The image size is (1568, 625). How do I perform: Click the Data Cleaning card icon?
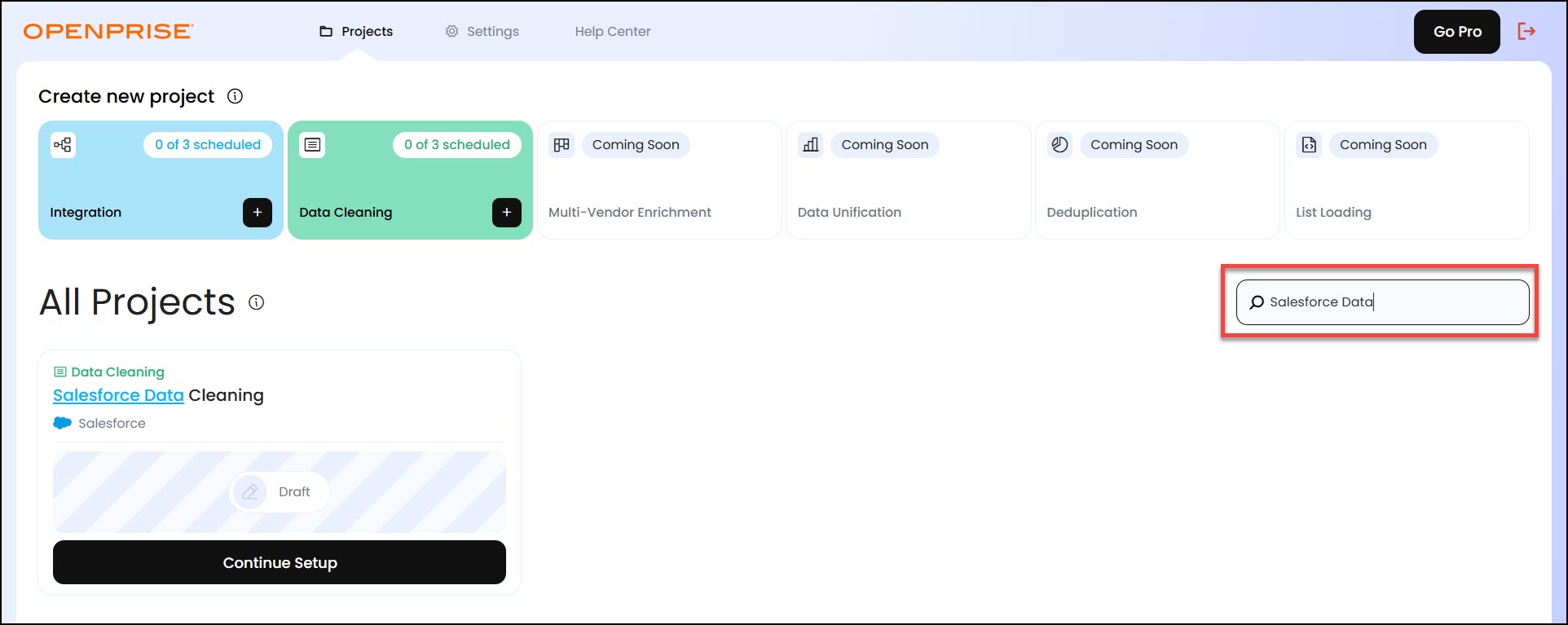click(x=312, y=145)
